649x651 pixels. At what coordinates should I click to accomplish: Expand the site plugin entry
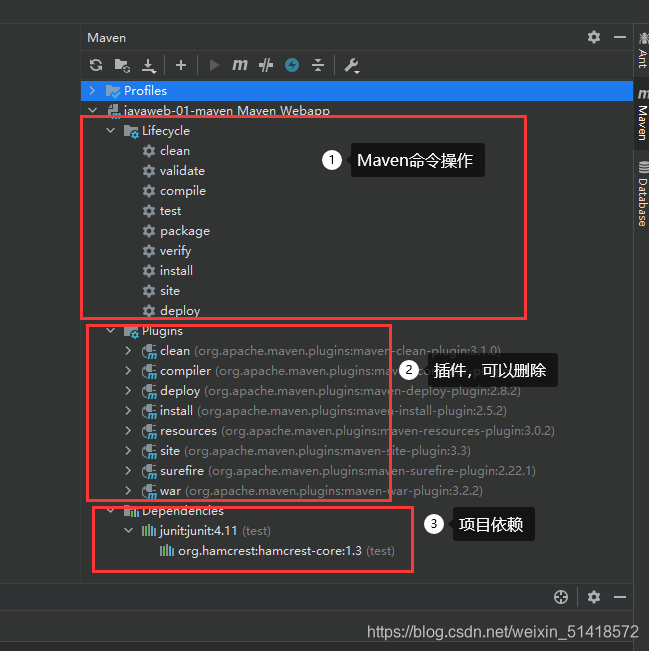coord(128,451)
